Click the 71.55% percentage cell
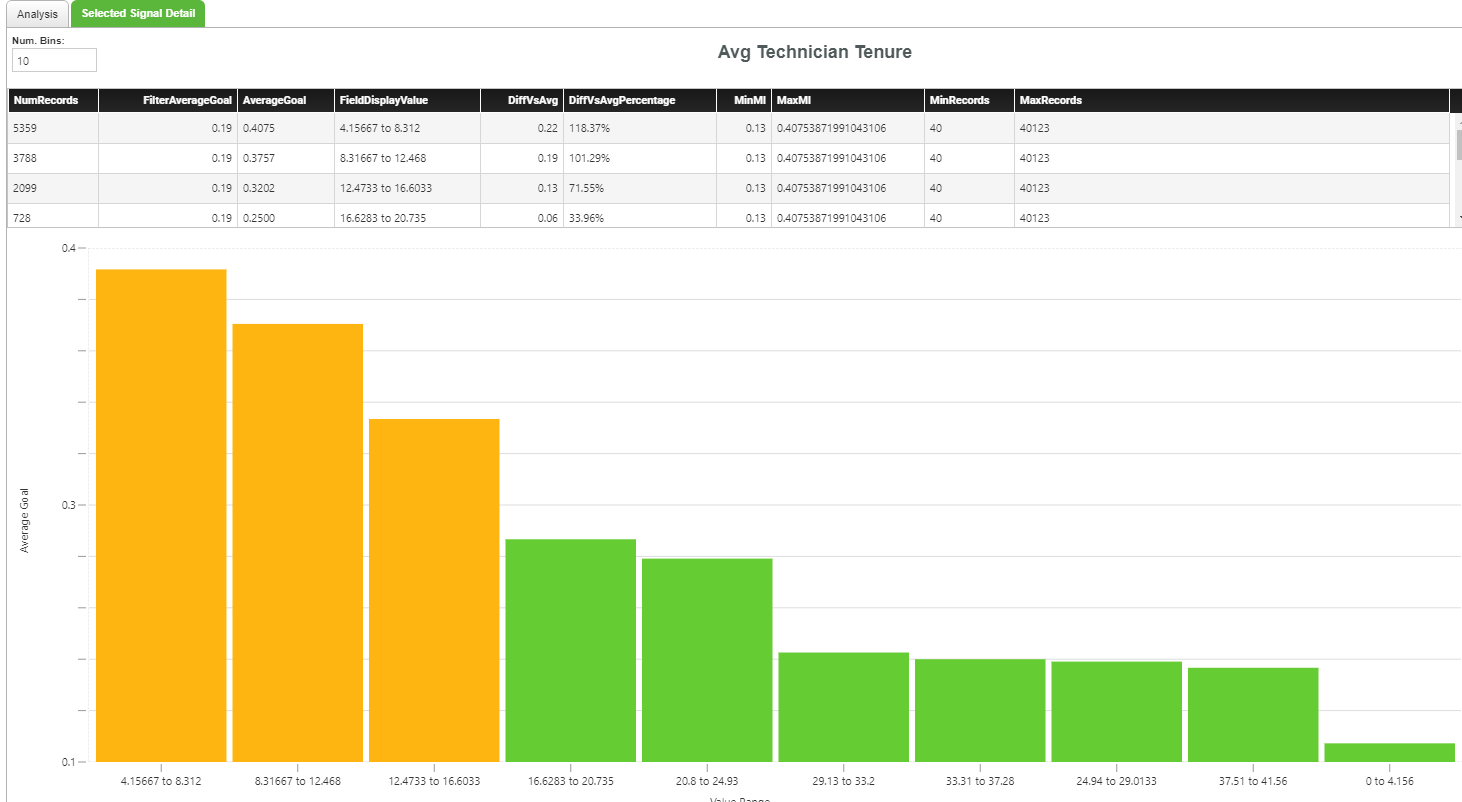The image size is (1462, 802). tap(640, 188)
